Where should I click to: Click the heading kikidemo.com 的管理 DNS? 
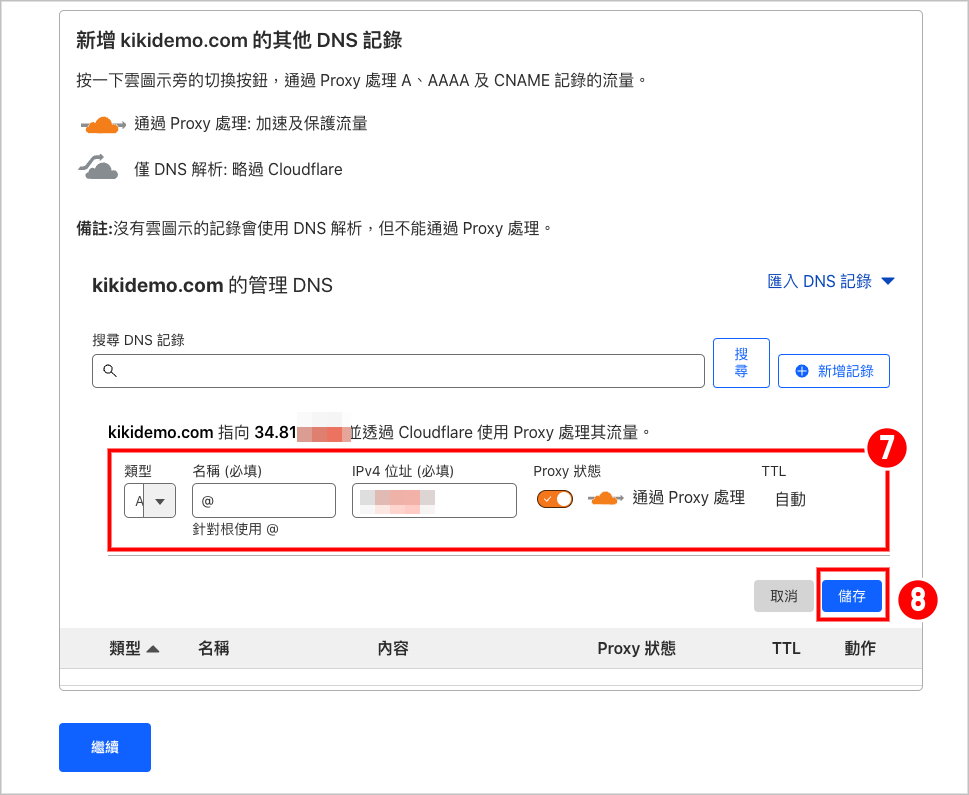(x=212, y=285)
